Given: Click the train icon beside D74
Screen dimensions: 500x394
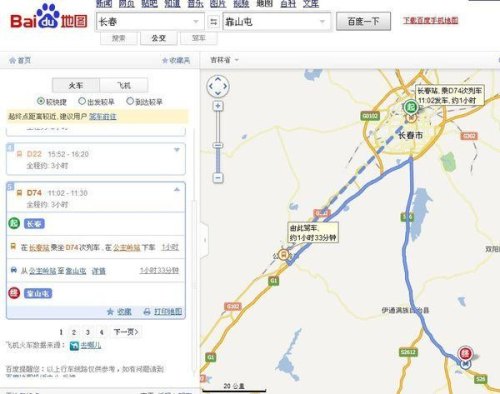Looking at the screenshot, I should (19, 193).
